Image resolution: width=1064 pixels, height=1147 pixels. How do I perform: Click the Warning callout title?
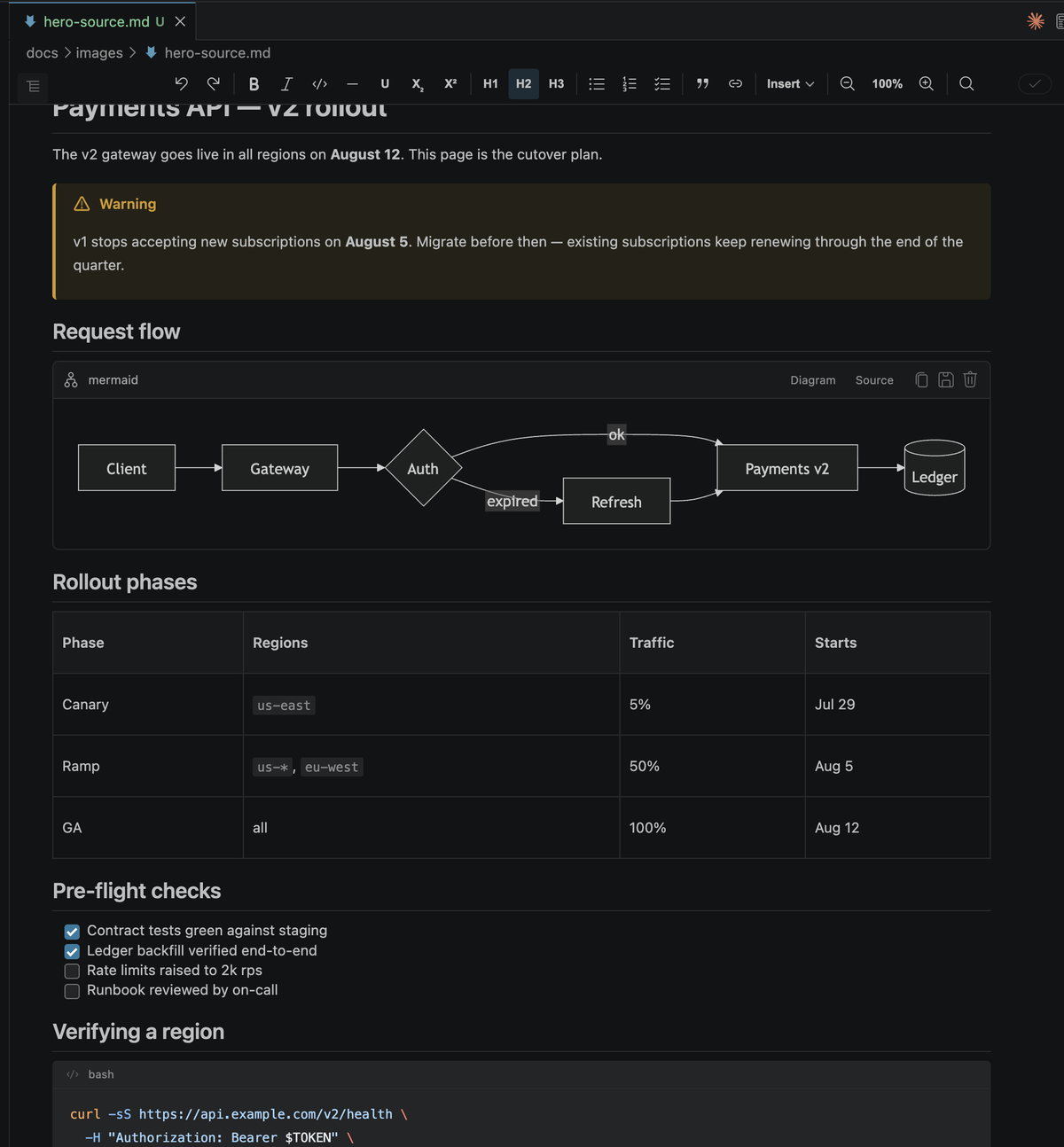pyautogui.click(x=128, y=204)
